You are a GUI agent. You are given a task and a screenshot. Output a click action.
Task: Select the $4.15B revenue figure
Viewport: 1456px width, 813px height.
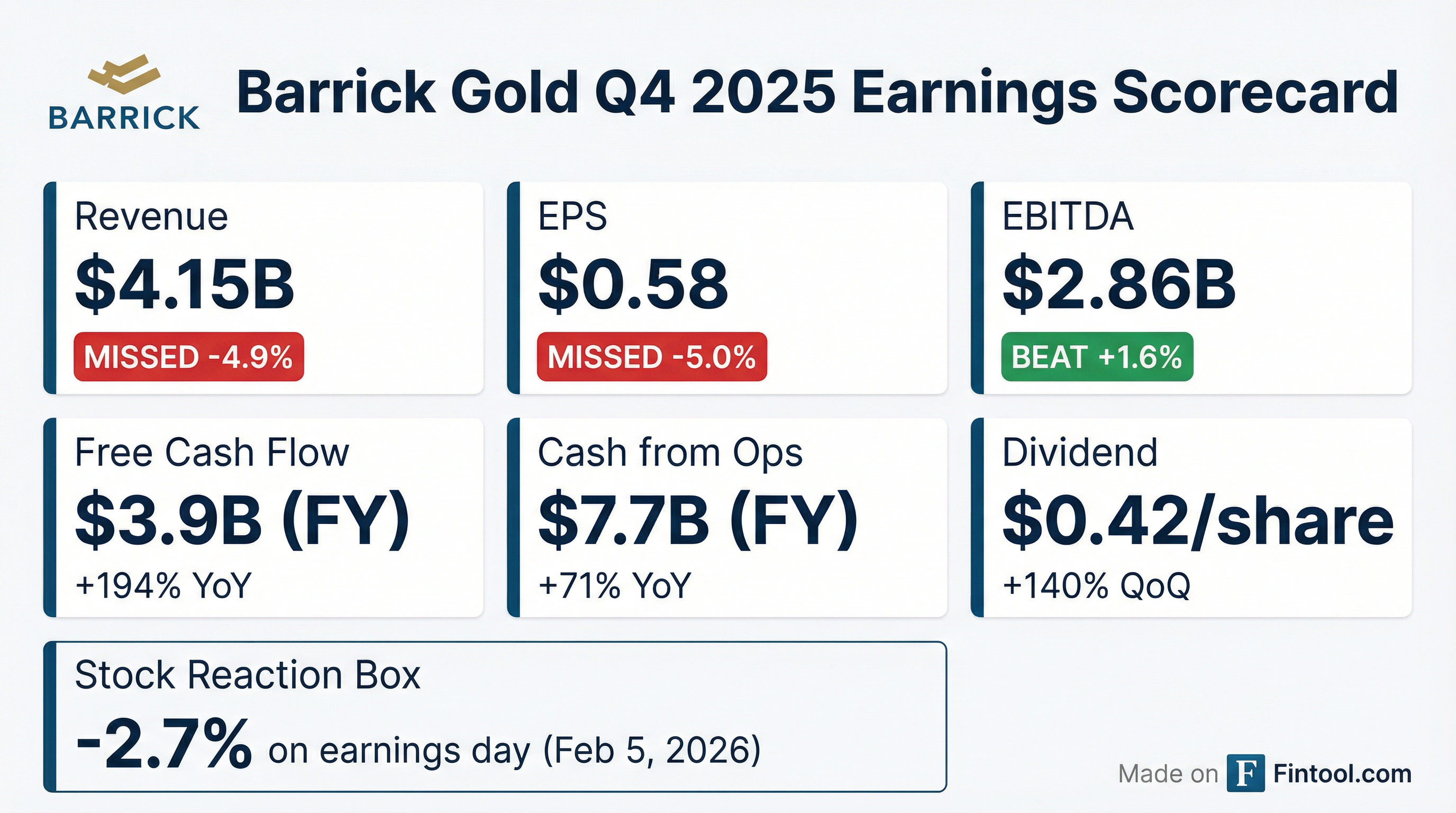pyautogui.click(x=185, y=284)
